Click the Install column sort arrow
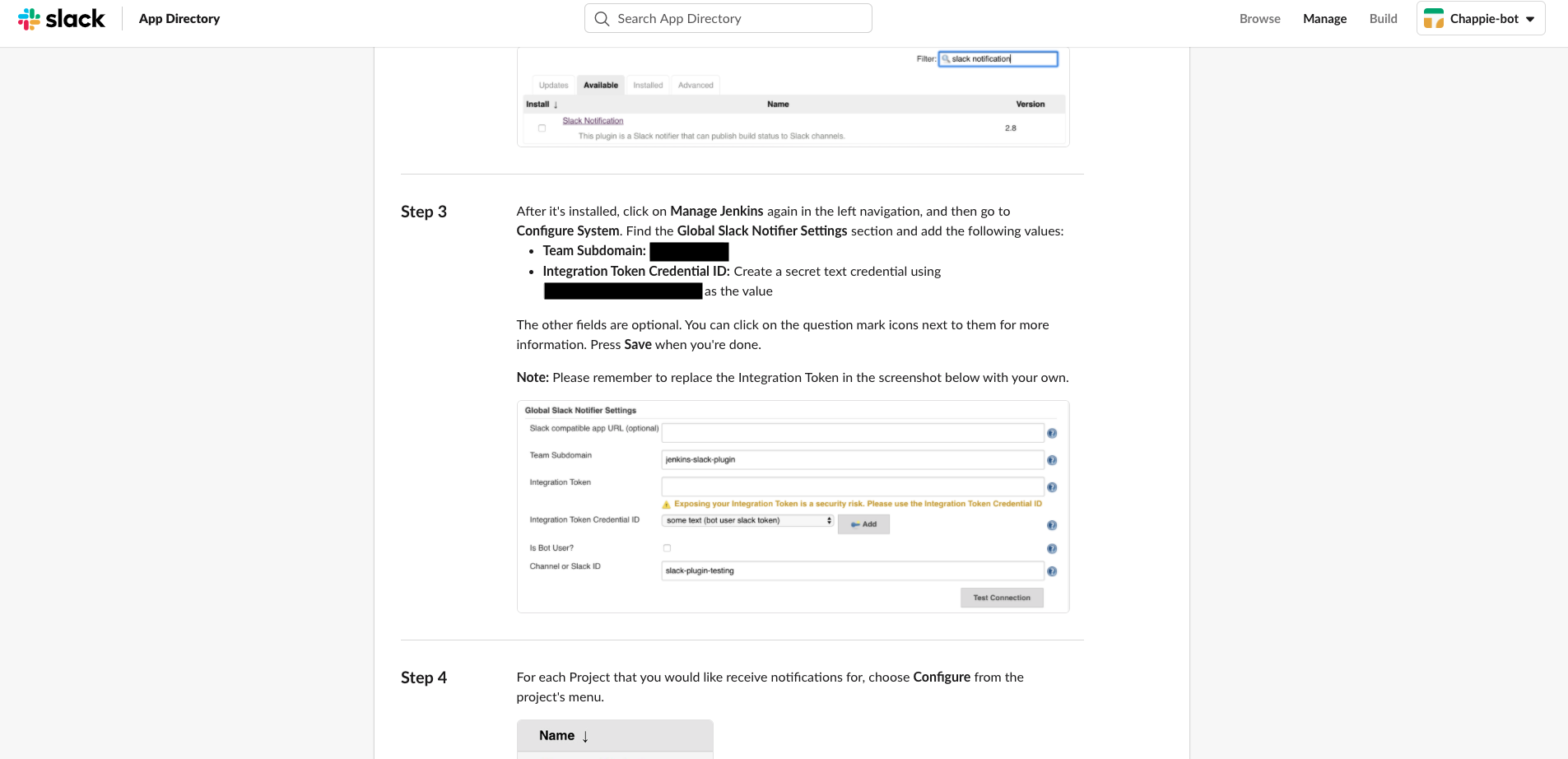 (556, 105)
